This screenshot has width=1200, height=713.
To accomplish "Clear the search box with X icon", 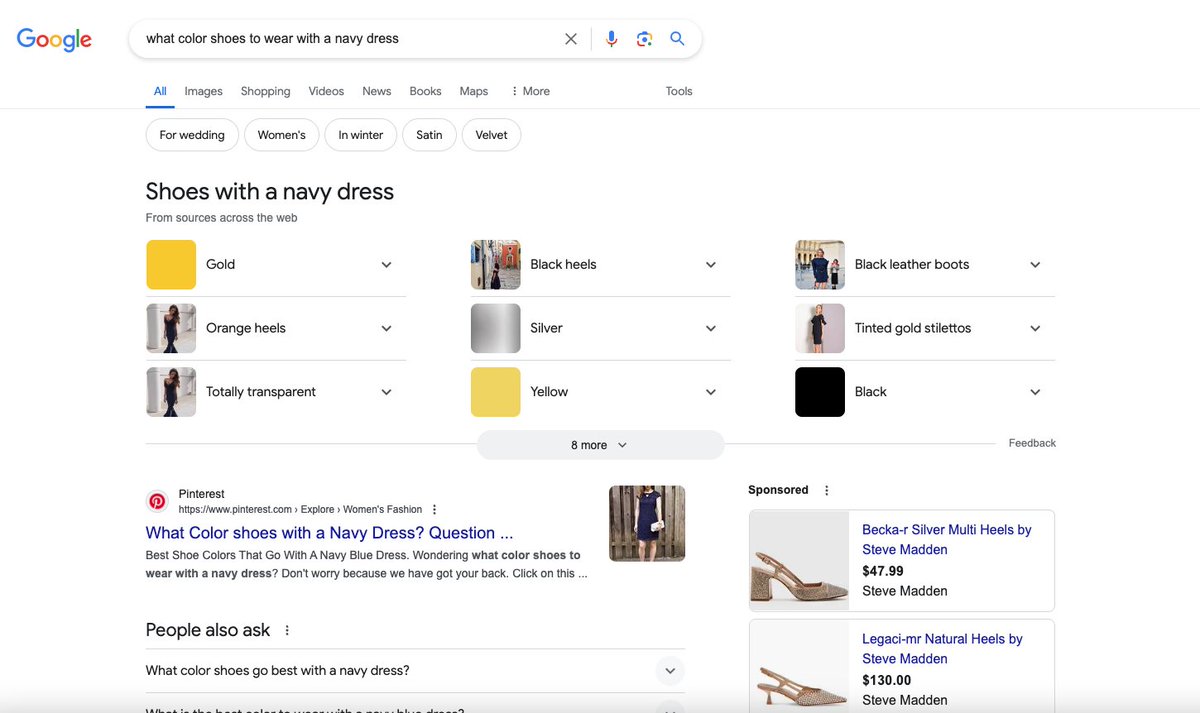I will click(x=571, y=39).
